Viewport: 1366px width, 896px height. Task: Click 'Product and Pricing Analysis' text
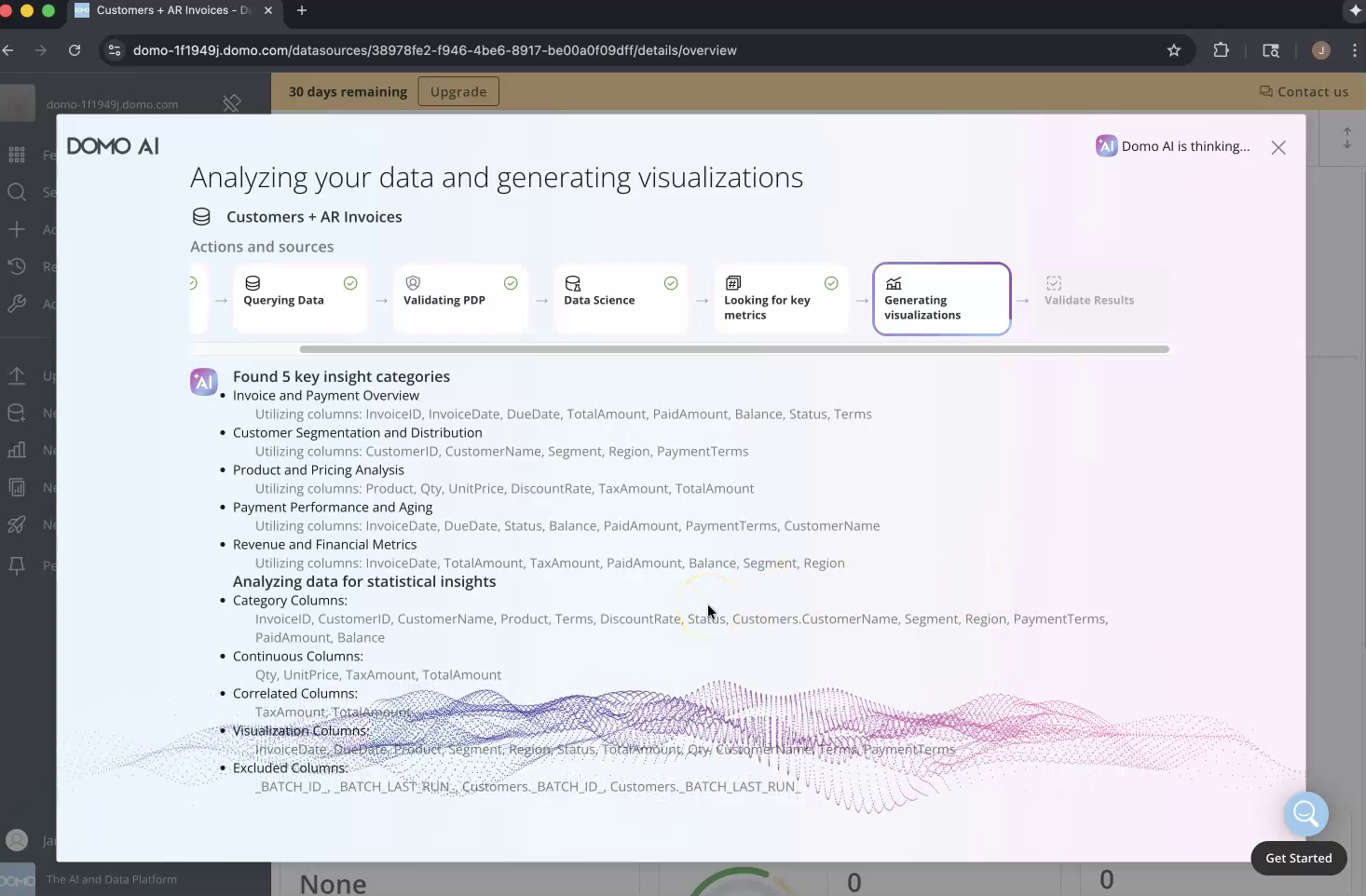(319, 470)
